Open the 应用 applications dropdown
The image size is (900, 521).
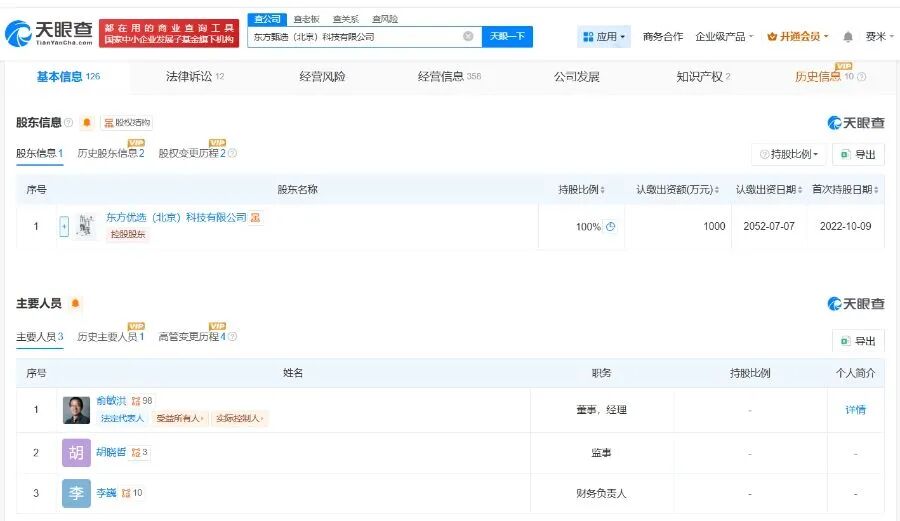point(604,37)
